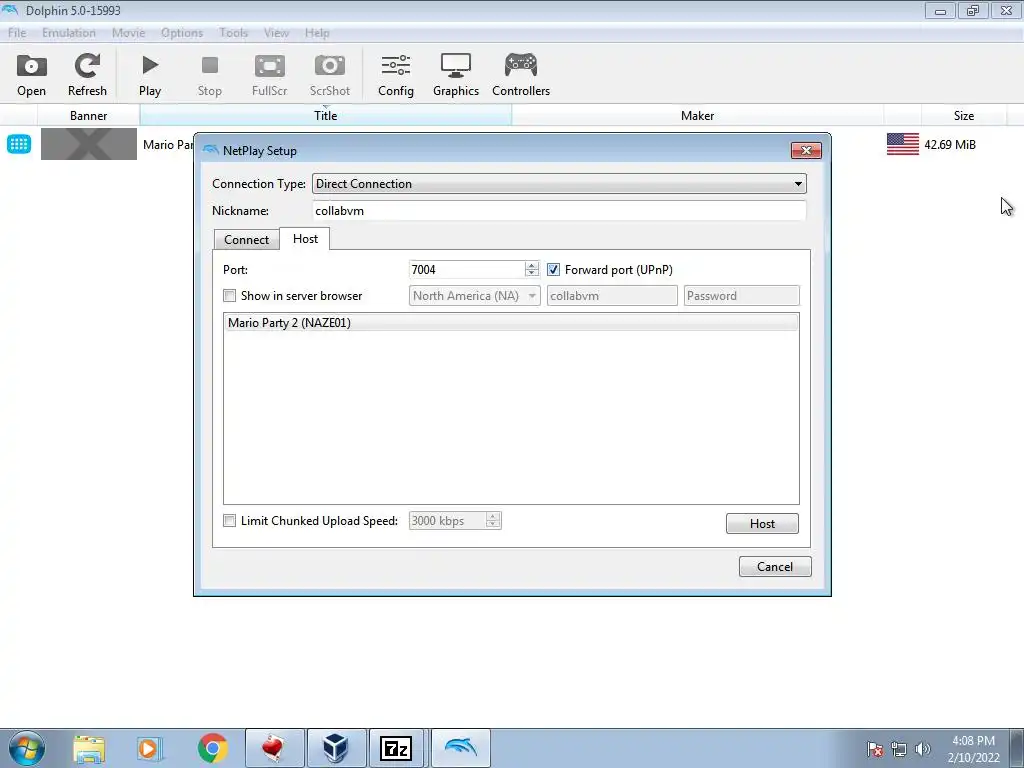1024x768 pixels.
Task: Open the 7-Zip taskbar icon
Action: coord(397,748)
